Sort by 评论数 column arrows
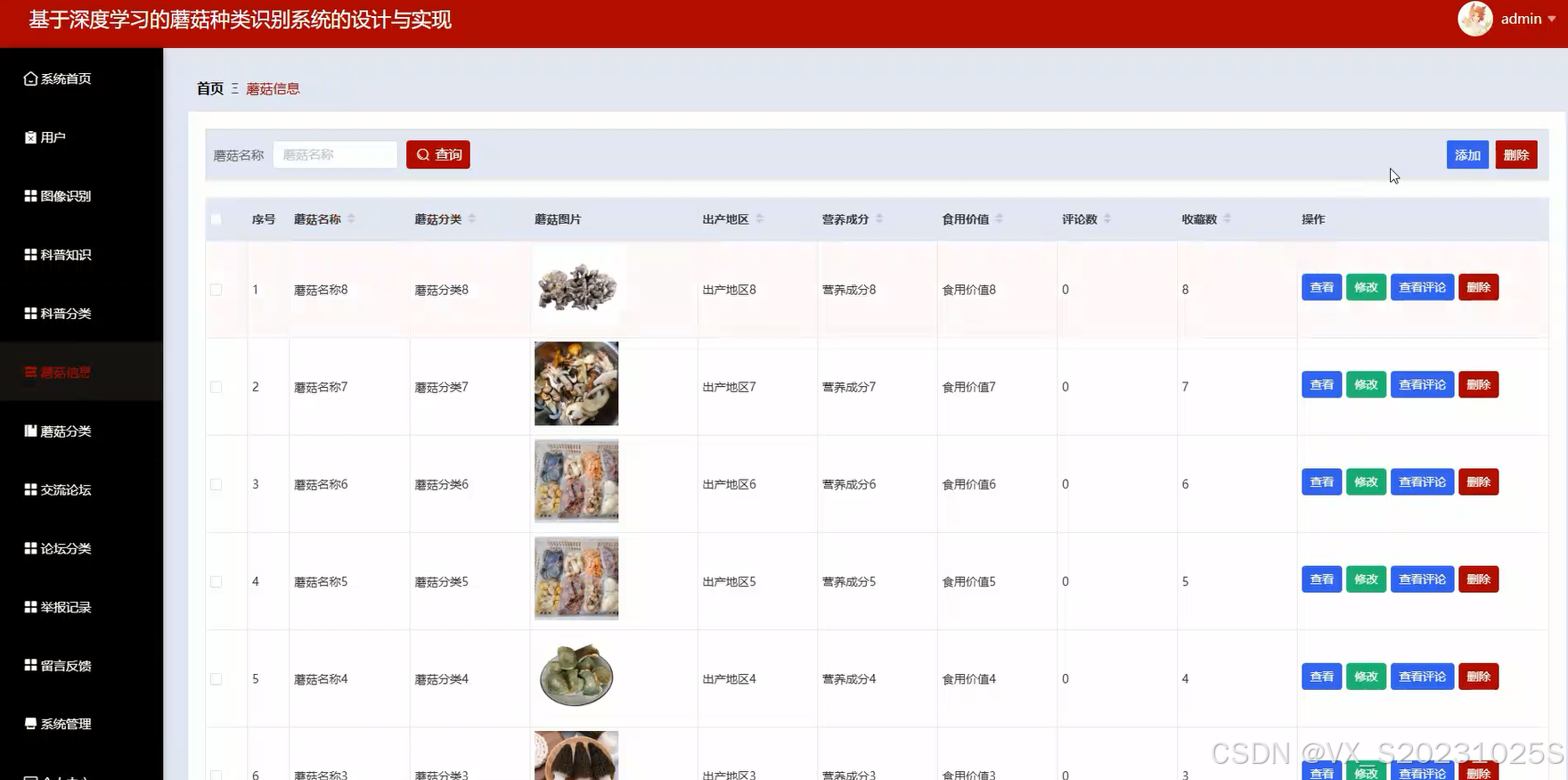Screen dimensions: 1568x780 (1107, 219)
